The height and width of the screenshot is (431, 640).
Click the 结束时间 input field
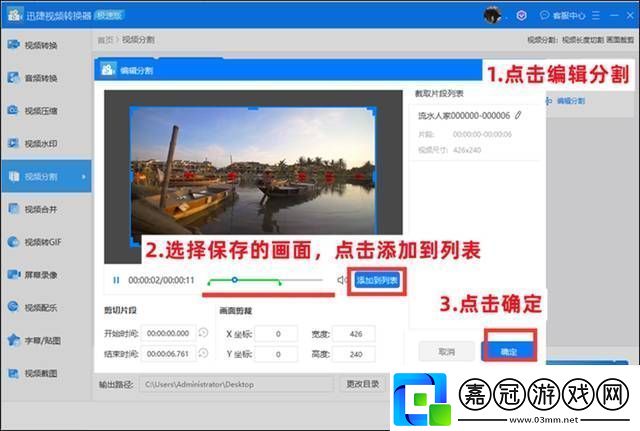click(x=168, y=353)
